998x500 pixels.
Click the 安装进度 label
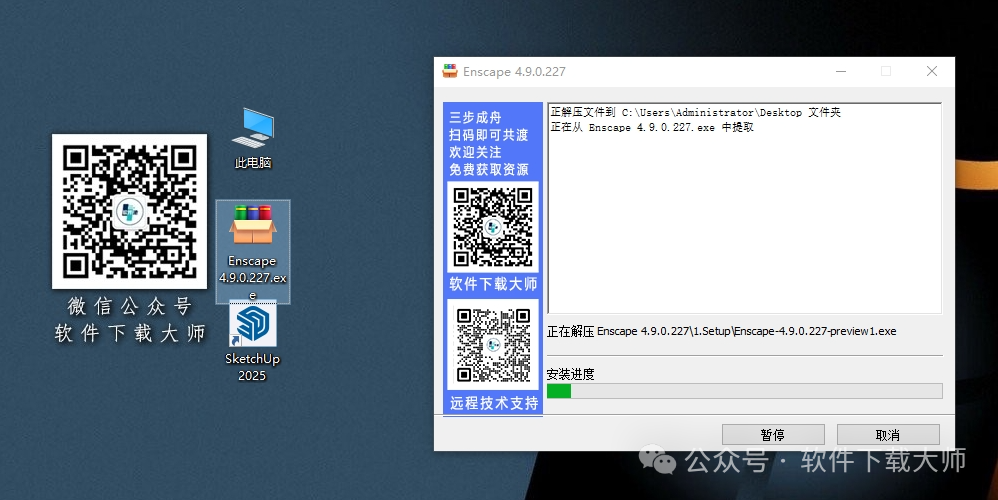coord(570,374)
